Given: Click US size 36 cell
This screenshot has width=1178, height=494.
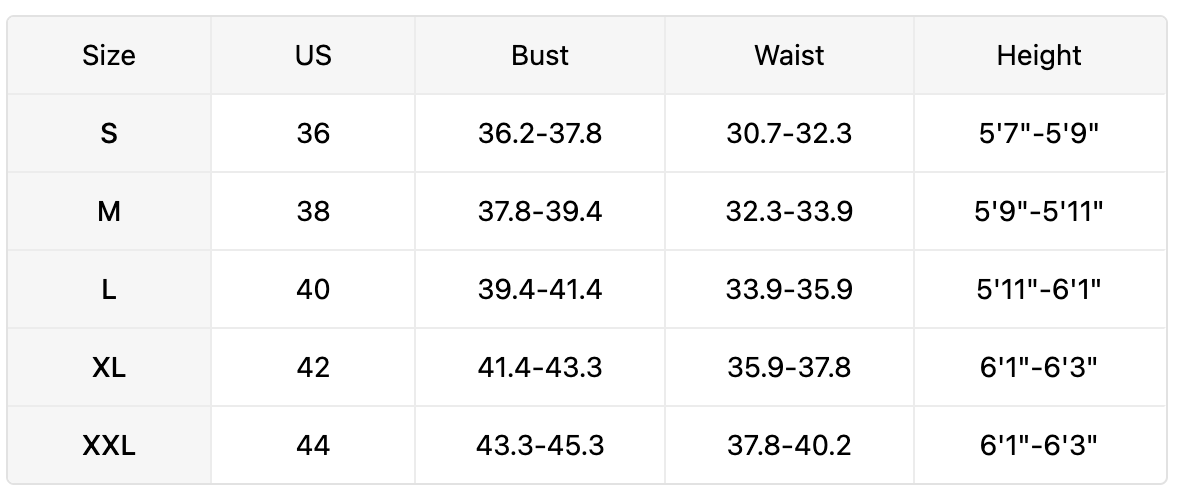Looking at the screenshot, I should click(313, 134).
